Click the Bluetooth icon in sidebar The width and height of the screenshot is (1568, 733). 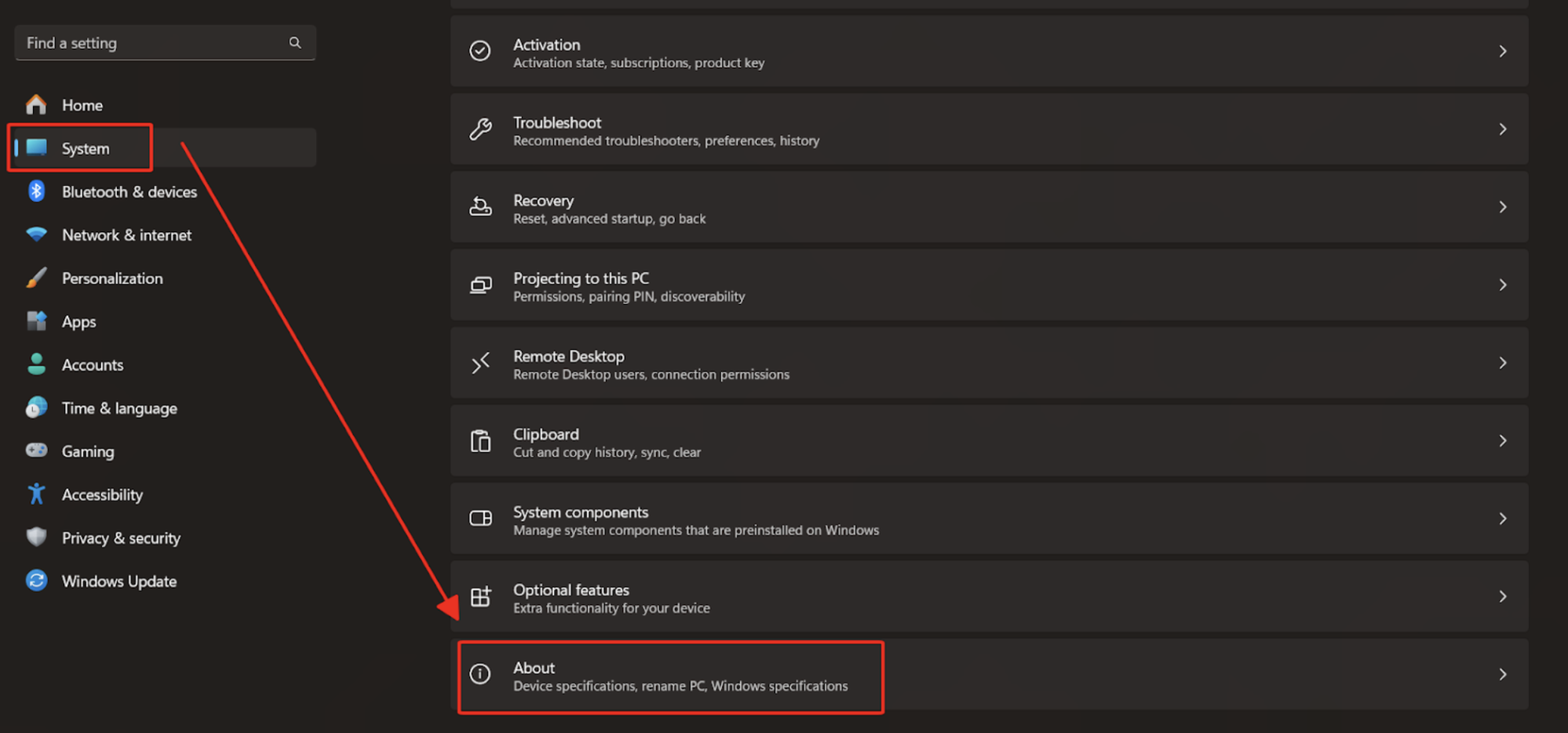click(36, 191)
